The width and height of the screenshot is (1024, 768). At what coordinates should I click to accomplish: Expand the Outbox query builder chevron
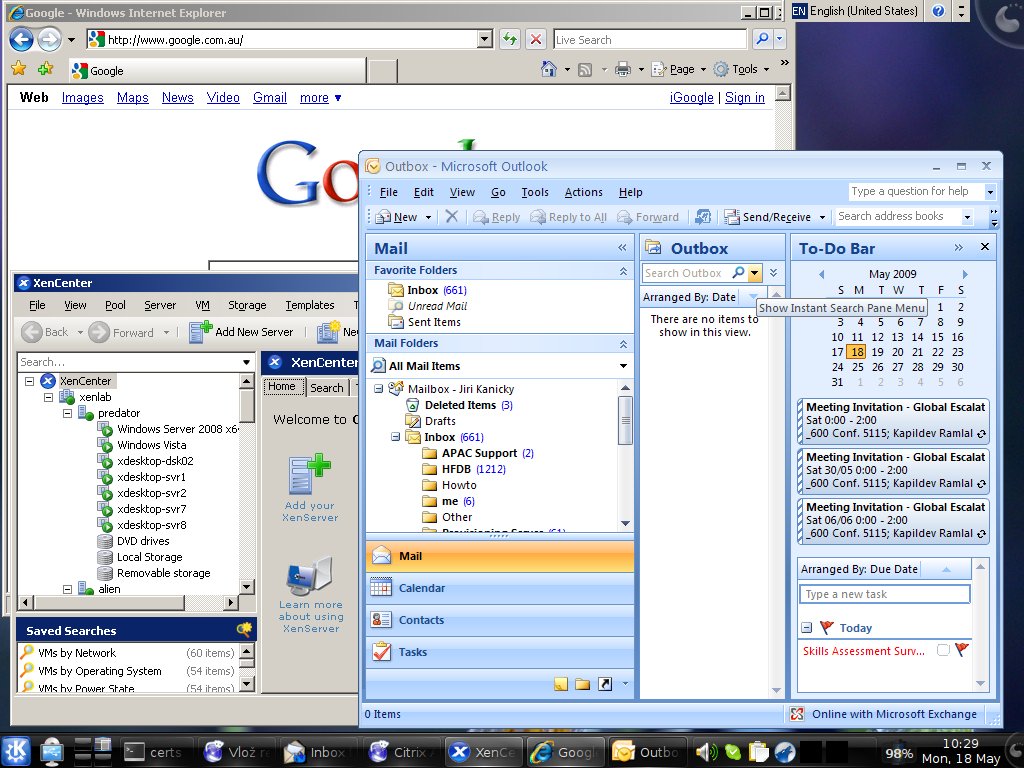pos(773,273)
